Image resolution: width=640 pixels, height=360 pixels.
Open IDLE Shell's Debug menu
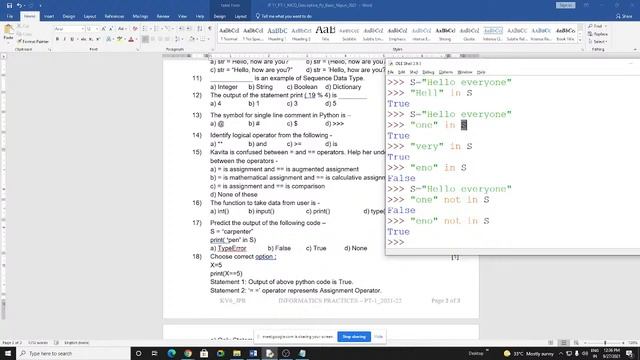[x=428, y=72]
